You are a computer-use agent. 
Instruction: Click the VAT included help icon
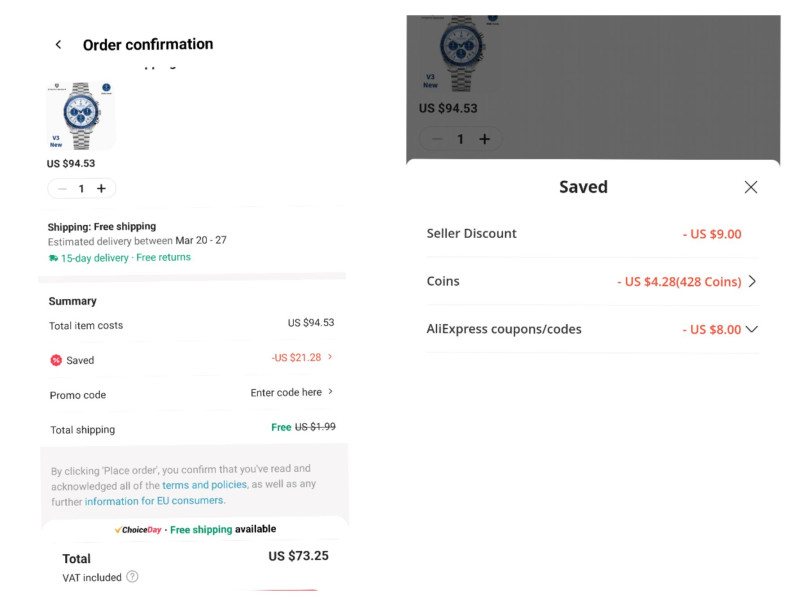point(132,577)
